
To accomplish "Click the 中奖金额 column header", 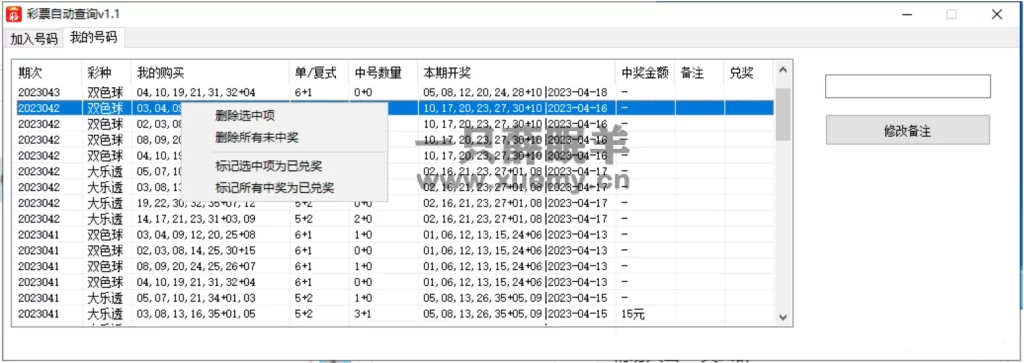I will [x=645, y=72].
